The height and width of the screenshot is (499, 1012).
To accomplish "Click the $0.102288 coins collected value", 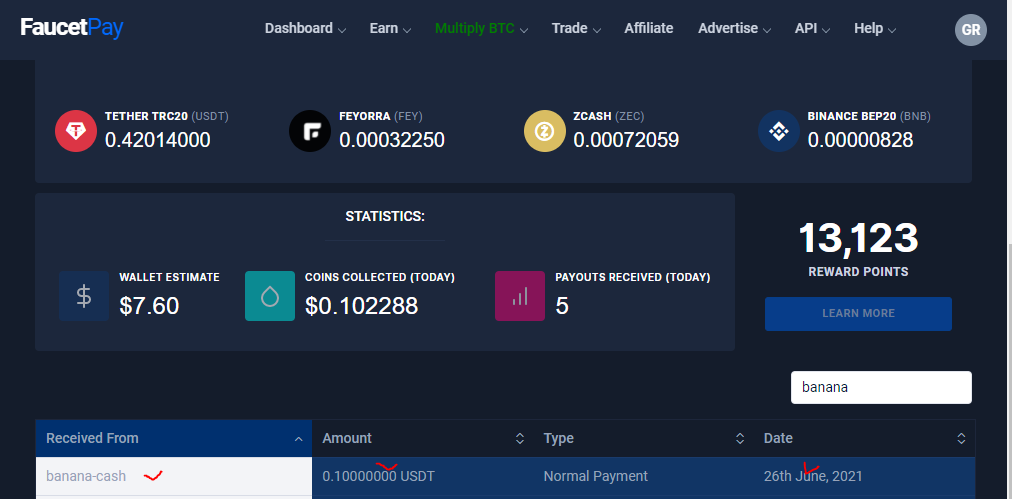I will click(x=361, y=306).
